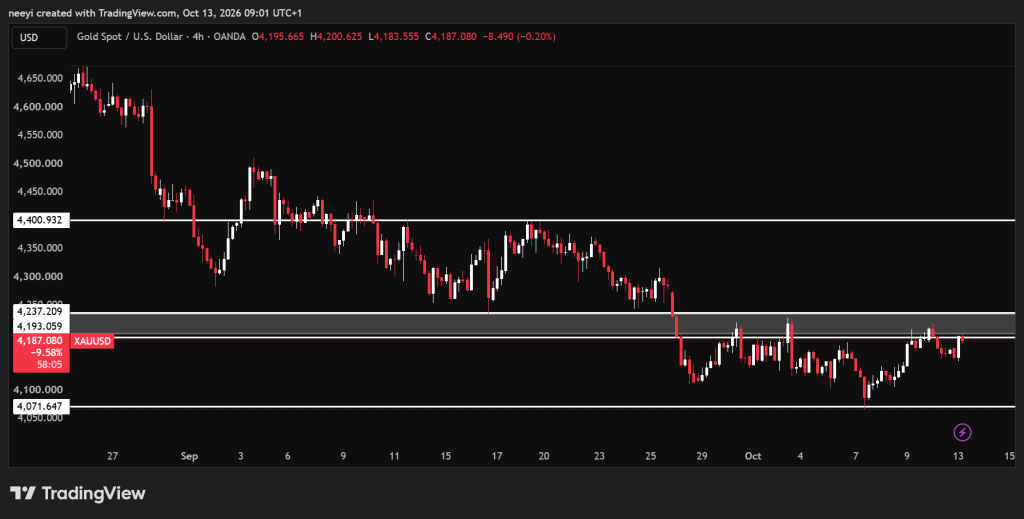Click the 29 date label on time axis
This screenshot has height=519, width=1024.
[x=701, y=456]
